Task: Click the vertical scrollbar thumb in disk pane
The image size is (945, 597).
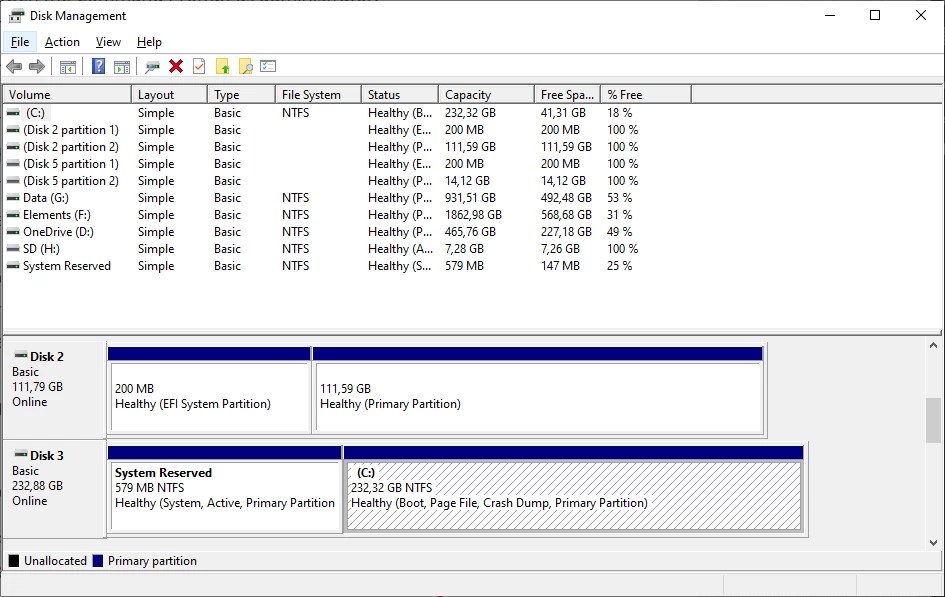Action: (933, 420)
